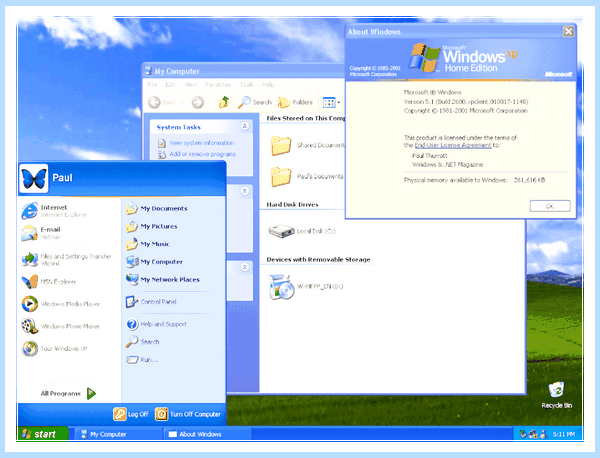
Task: Launch Windows Movie Maker
Action: 60,326
